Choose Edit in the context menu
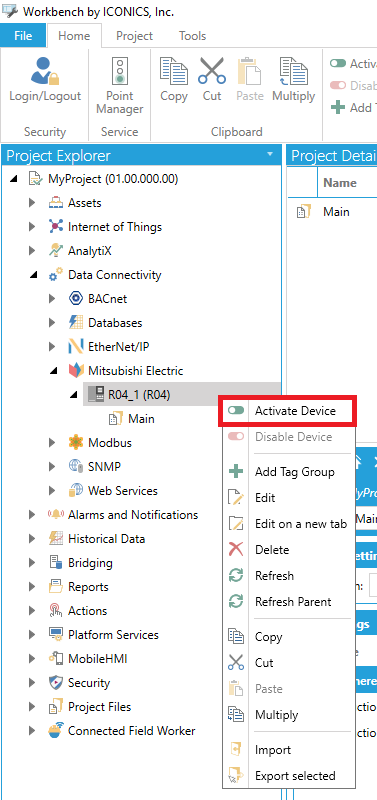Screen dimensions: 377x800 [288, 498]
